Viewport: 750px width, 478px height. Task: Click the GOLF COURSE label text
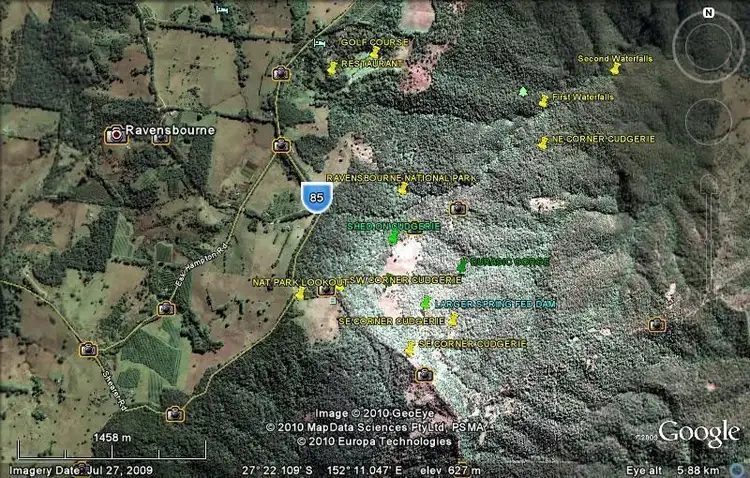pyautogui.click(x=375, y=42)
